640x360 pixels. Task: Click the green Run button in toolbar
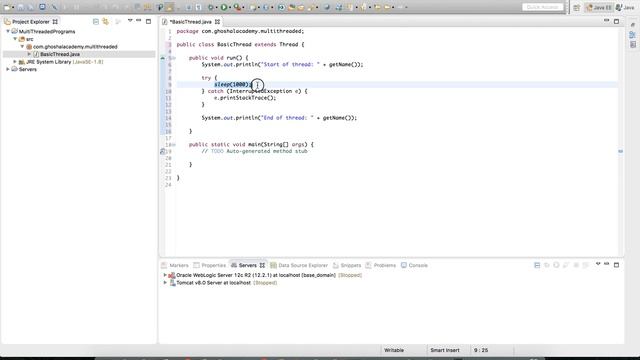pos(224,7)
